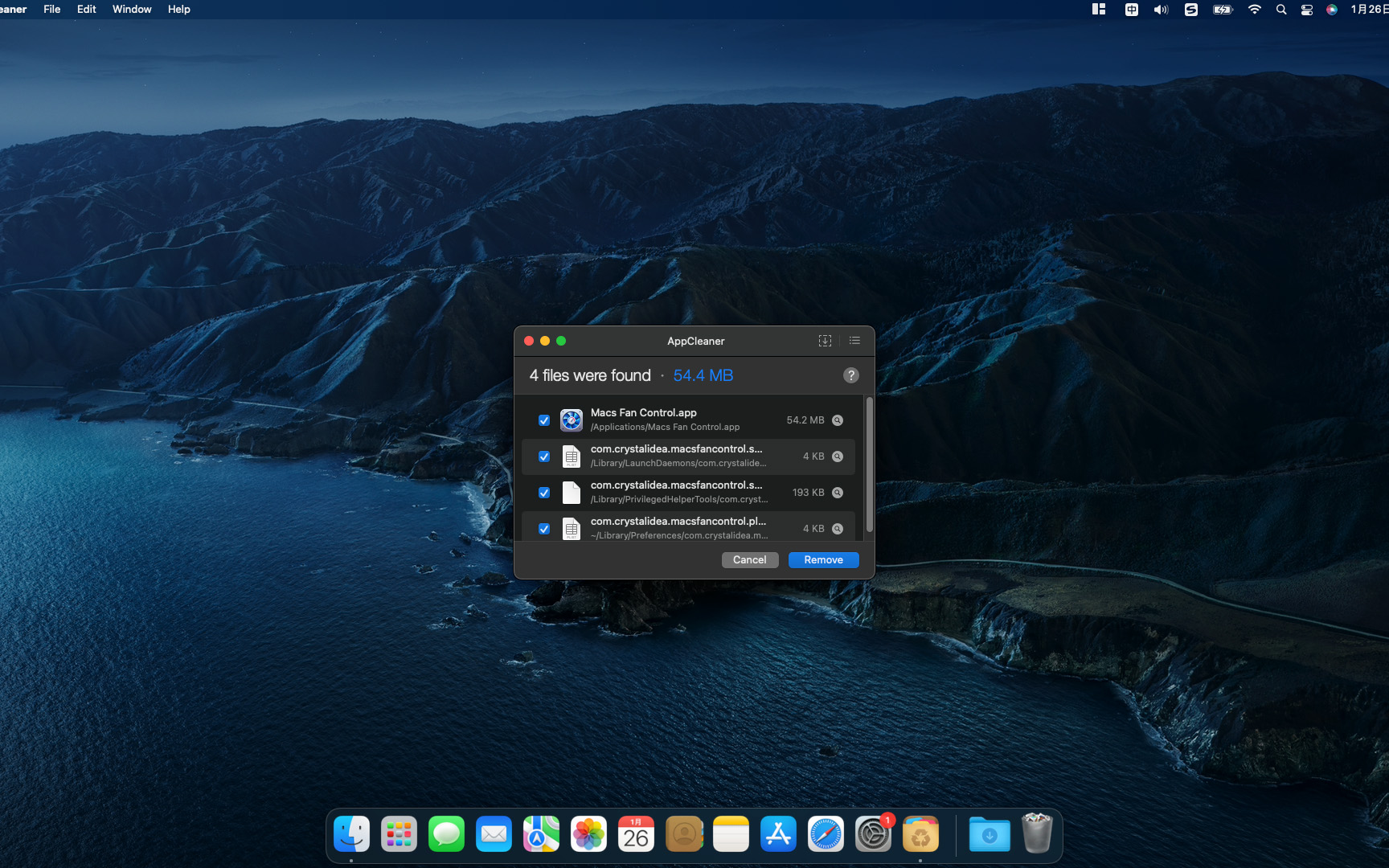Screen dimensions: 1389x868
Task: Uncheck the PrivilegedHelperTools 193 KB file checkbox
Action: point(544,493)
